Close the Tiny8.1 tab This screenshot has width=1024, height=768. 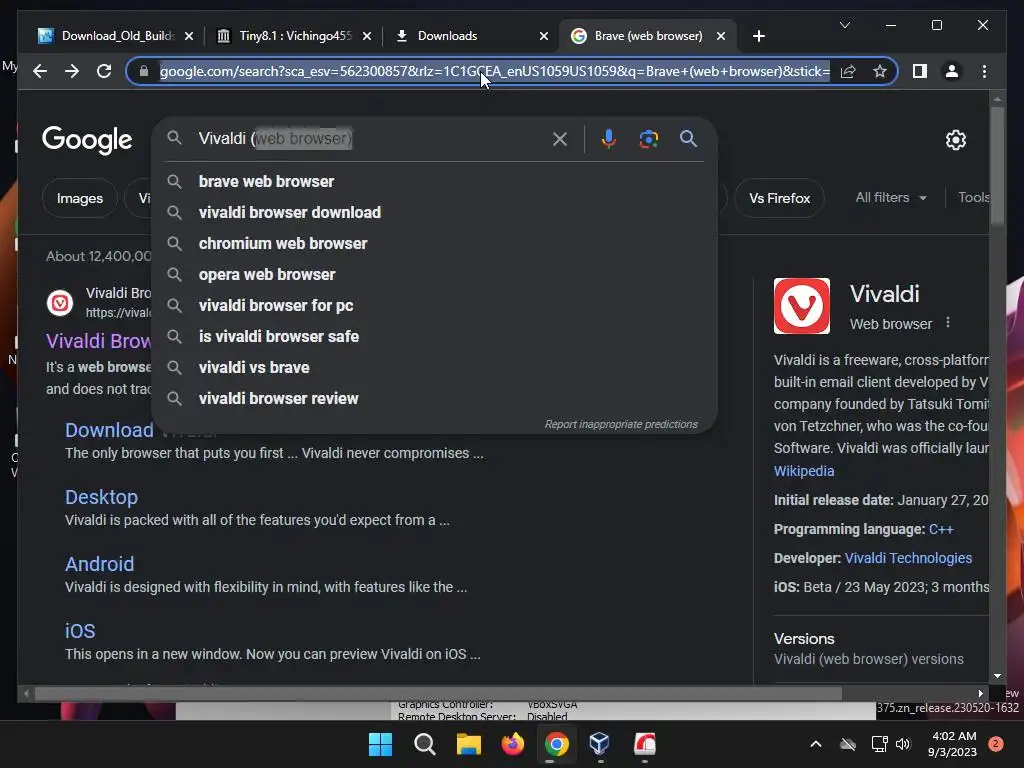click(x=367, y=36)
